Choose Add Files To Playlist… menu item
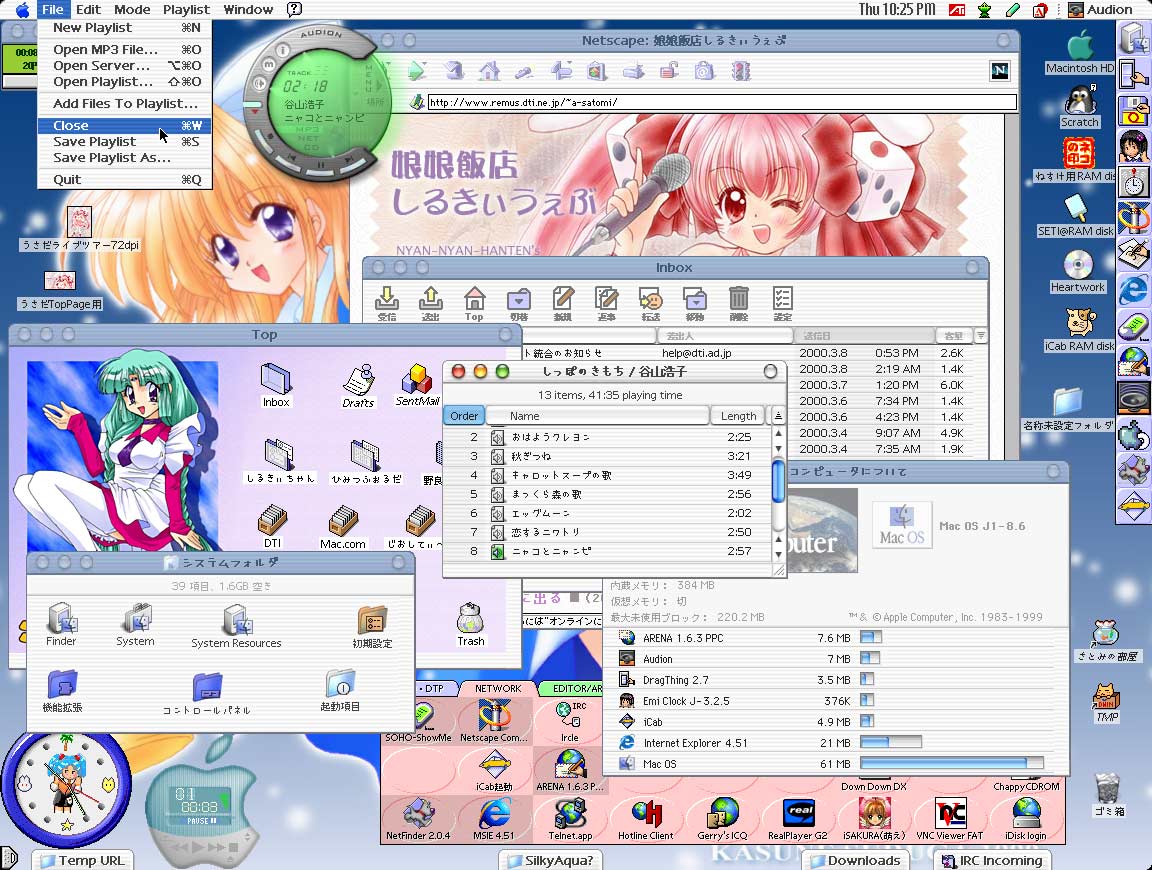1152x870 pixels. click(x=125, y=104)
